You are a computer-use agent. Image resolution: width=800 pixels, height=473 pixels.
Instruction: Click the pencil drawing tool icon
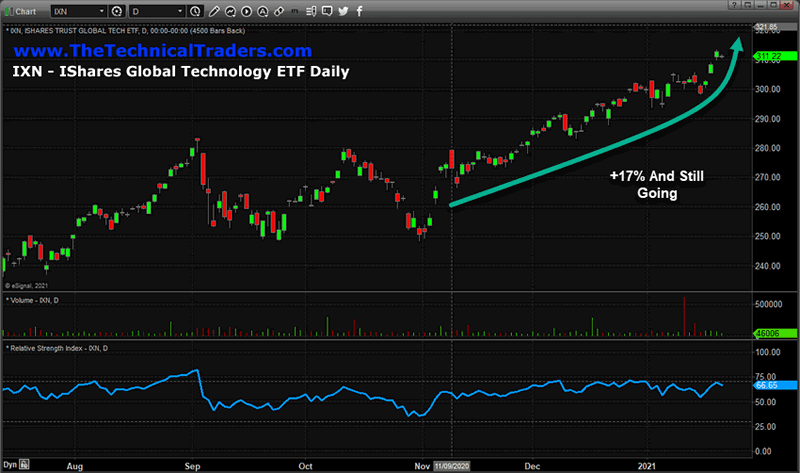[x=213, y=11]
